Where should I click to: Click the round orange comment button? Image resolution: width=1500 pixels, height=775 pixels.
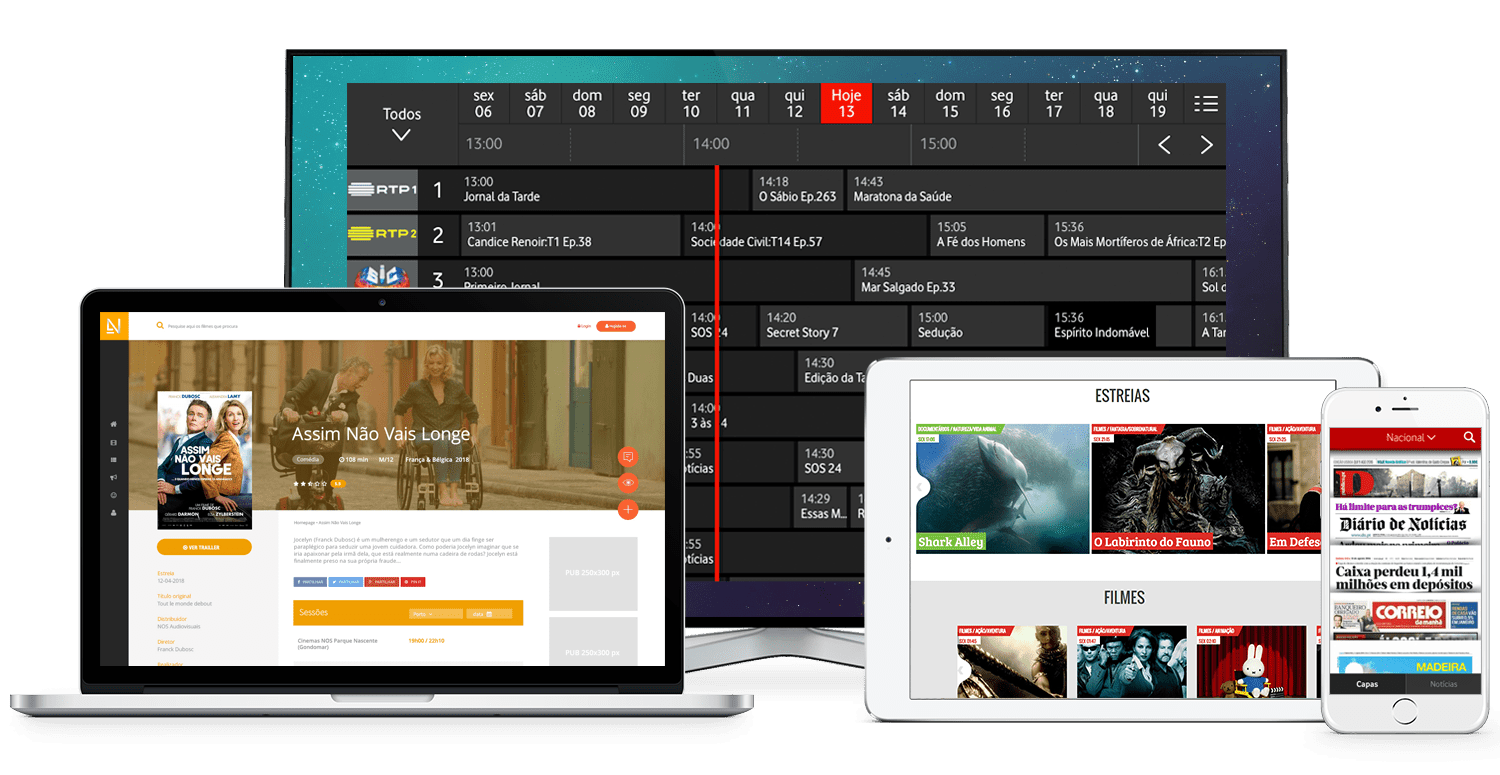628,457
